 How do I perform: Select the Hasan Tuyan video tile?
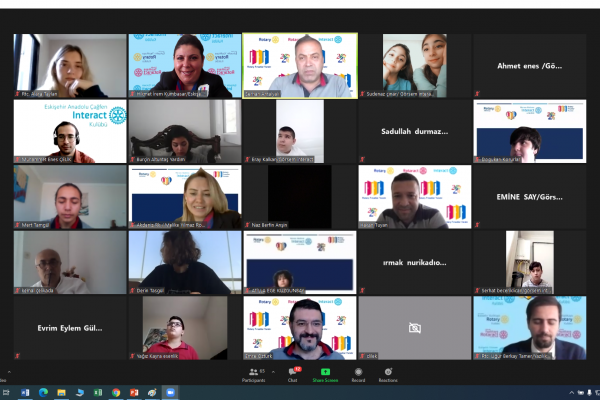[414, 197]
